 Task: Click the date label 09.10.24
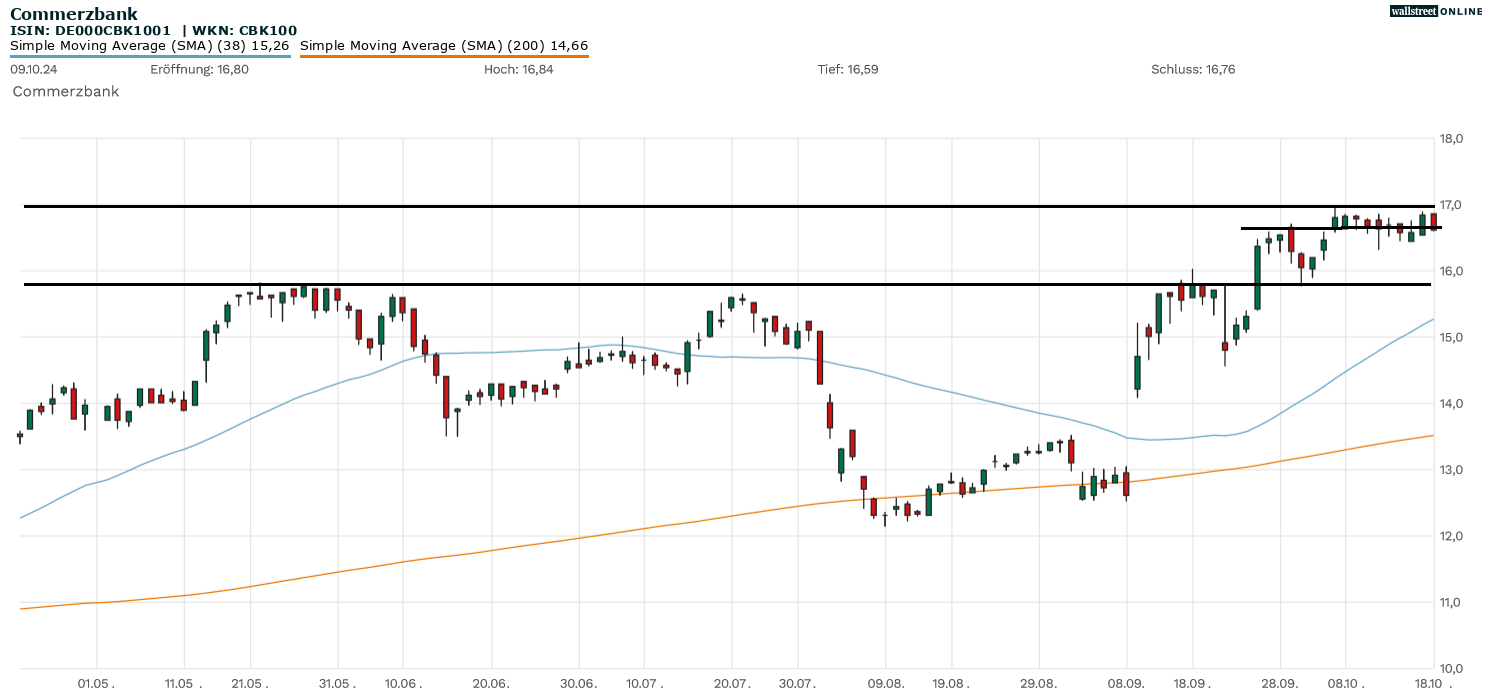[33, 70]
